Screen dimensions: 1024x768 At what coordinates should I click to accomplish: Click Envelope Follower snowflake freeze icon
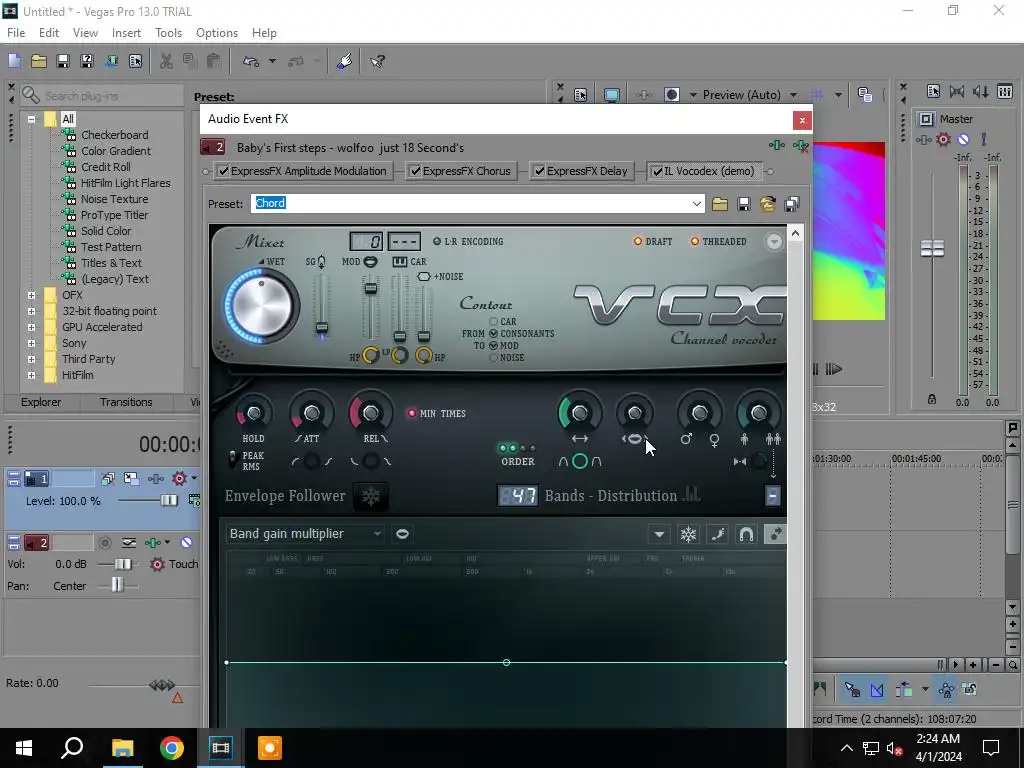[371, 497]
